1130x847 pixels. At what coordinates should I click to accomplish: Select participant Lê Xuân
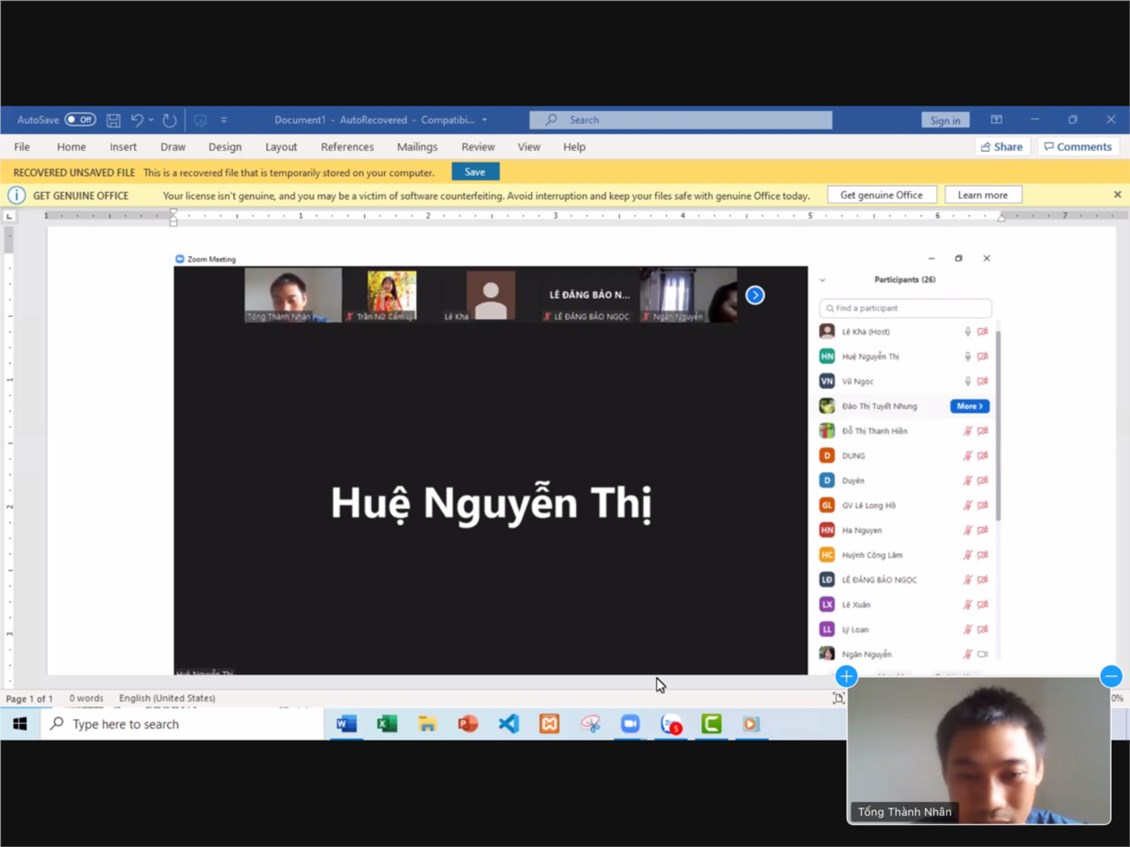[905, 604]
